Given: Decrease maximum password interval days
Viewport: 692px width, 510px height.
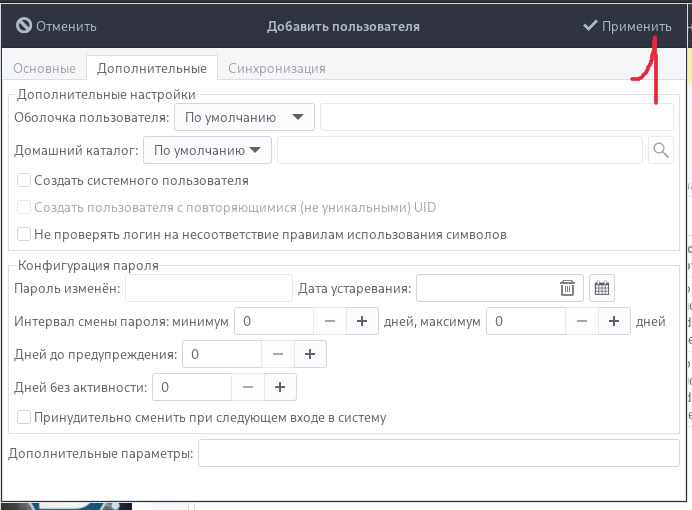Looking at the screenshot, I should pos(582,322).
